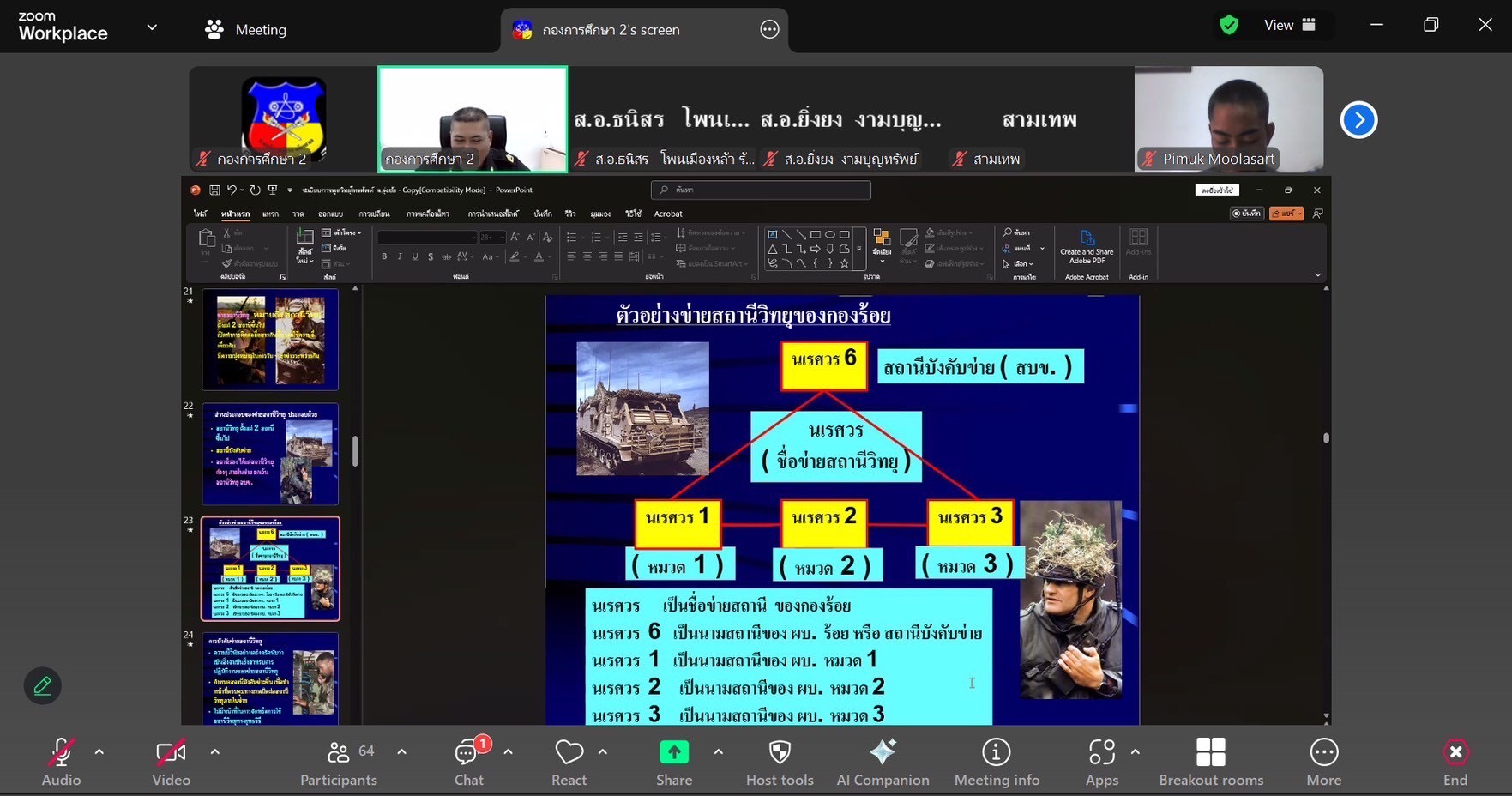Open the Acrobat ribbon tab
Image resolution: width=1512 pixels, height=796 pixels.
pyautogui.click(x=668, y=214)
